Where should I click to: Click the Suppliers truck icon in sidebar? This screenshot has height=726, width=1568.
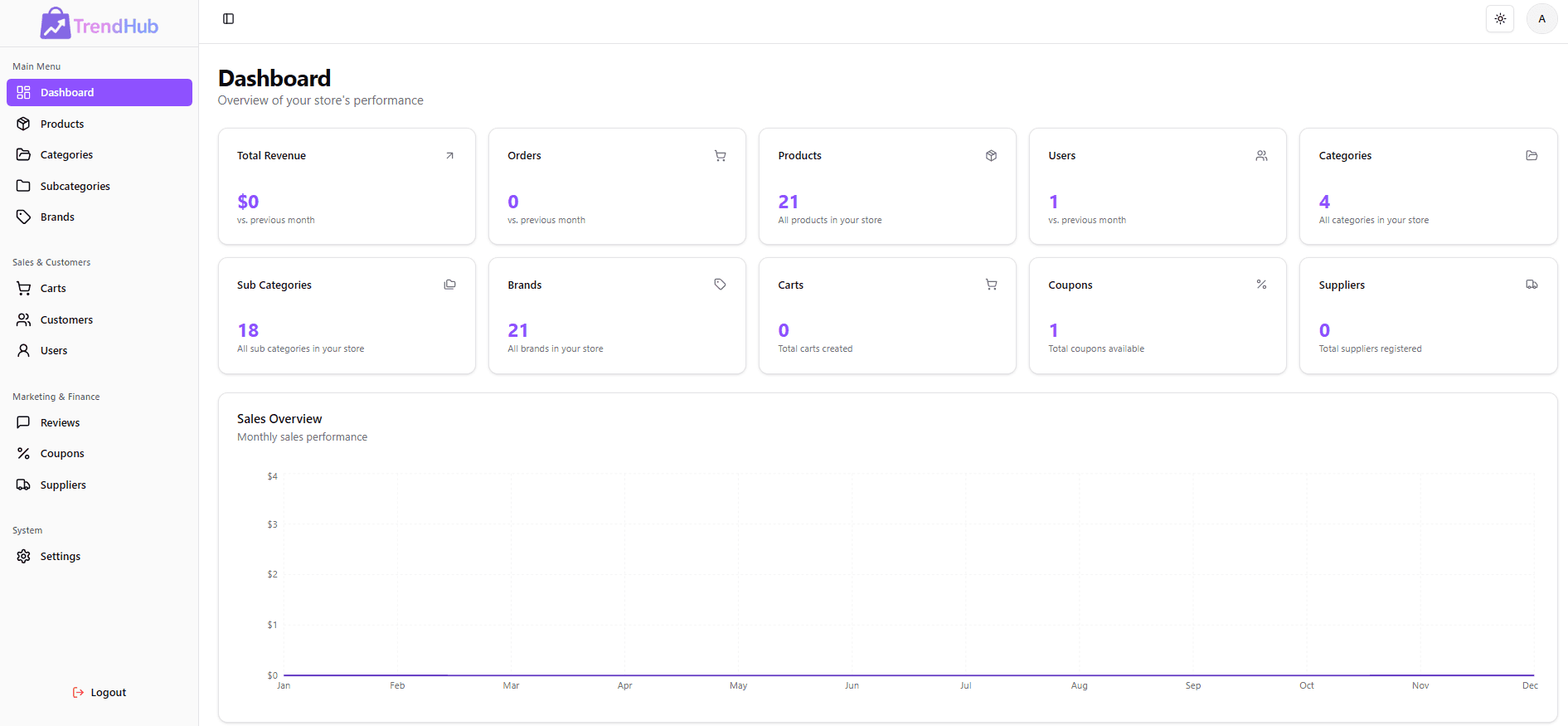click(x=23, y=485)
